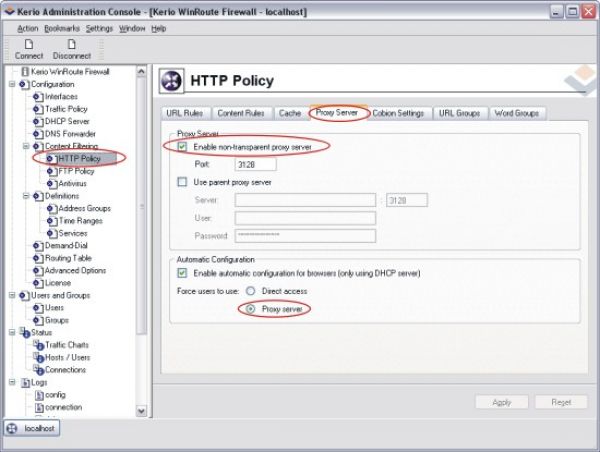Click the HTTP Policy header icon

[x=171, y=81]
